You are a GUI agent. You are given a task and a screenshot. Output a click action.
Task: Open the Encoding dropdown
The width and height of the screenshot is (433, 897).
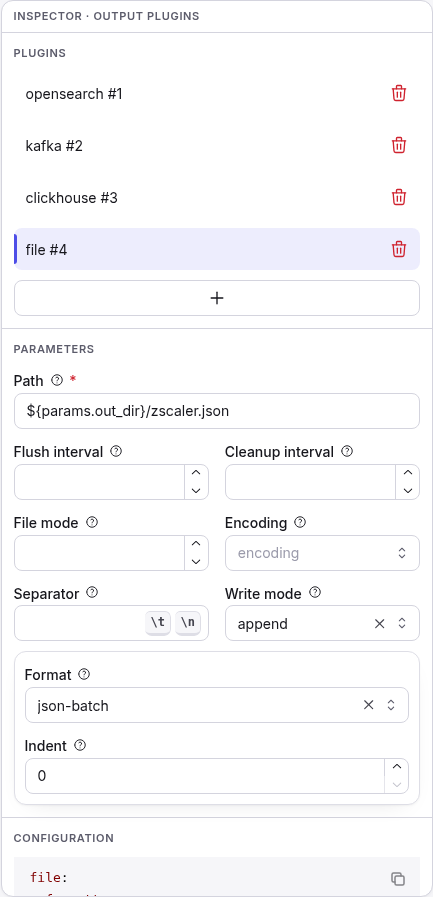(322, 553)
